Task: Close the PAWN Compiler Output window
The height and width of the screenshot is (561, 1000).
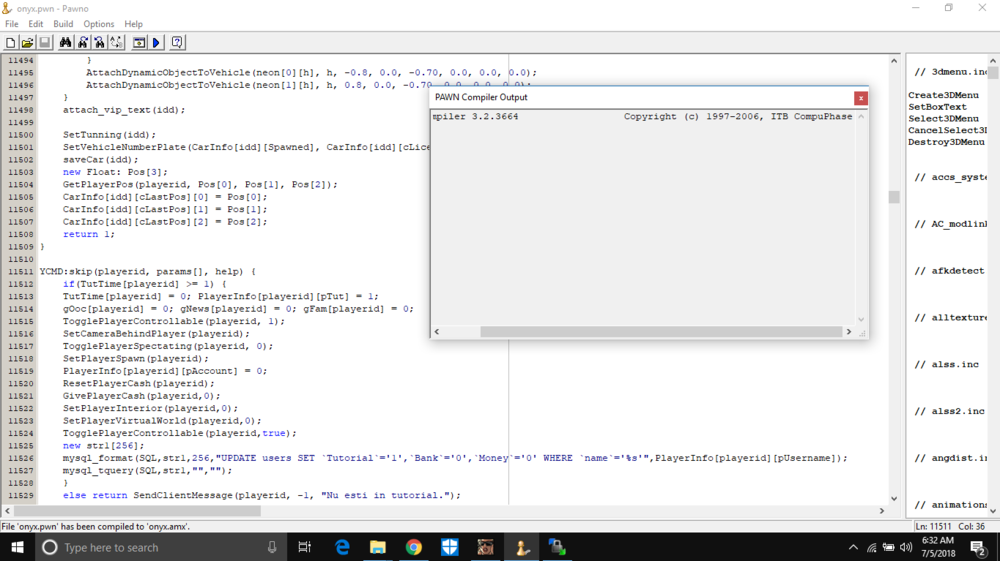Action: pos(861,98)
